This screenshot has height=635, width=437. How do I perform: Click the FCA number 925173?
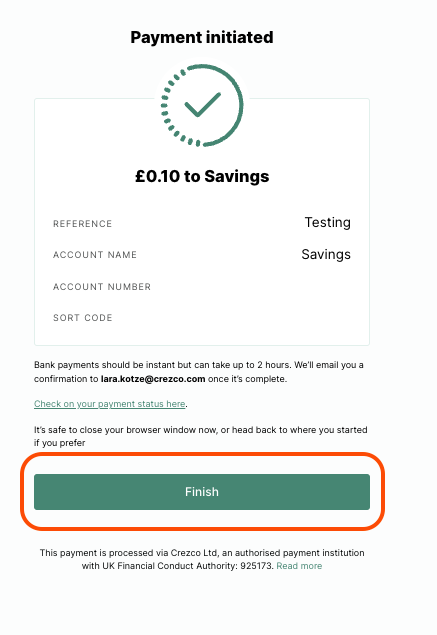(x=256, y=566)
